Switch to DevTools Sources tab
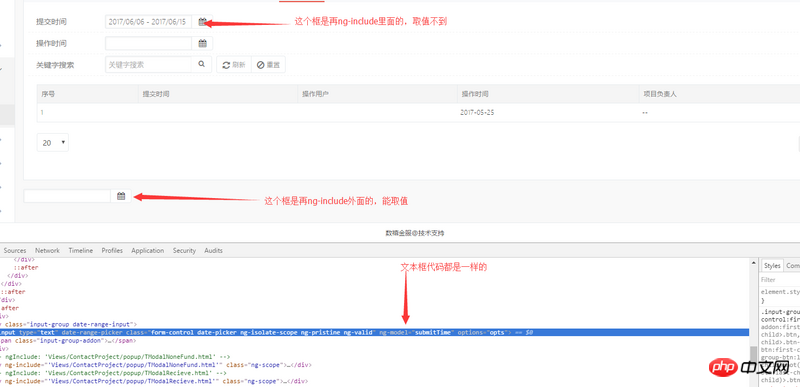Viewport: 800px width, 387px height. click(x=15, y=250)
